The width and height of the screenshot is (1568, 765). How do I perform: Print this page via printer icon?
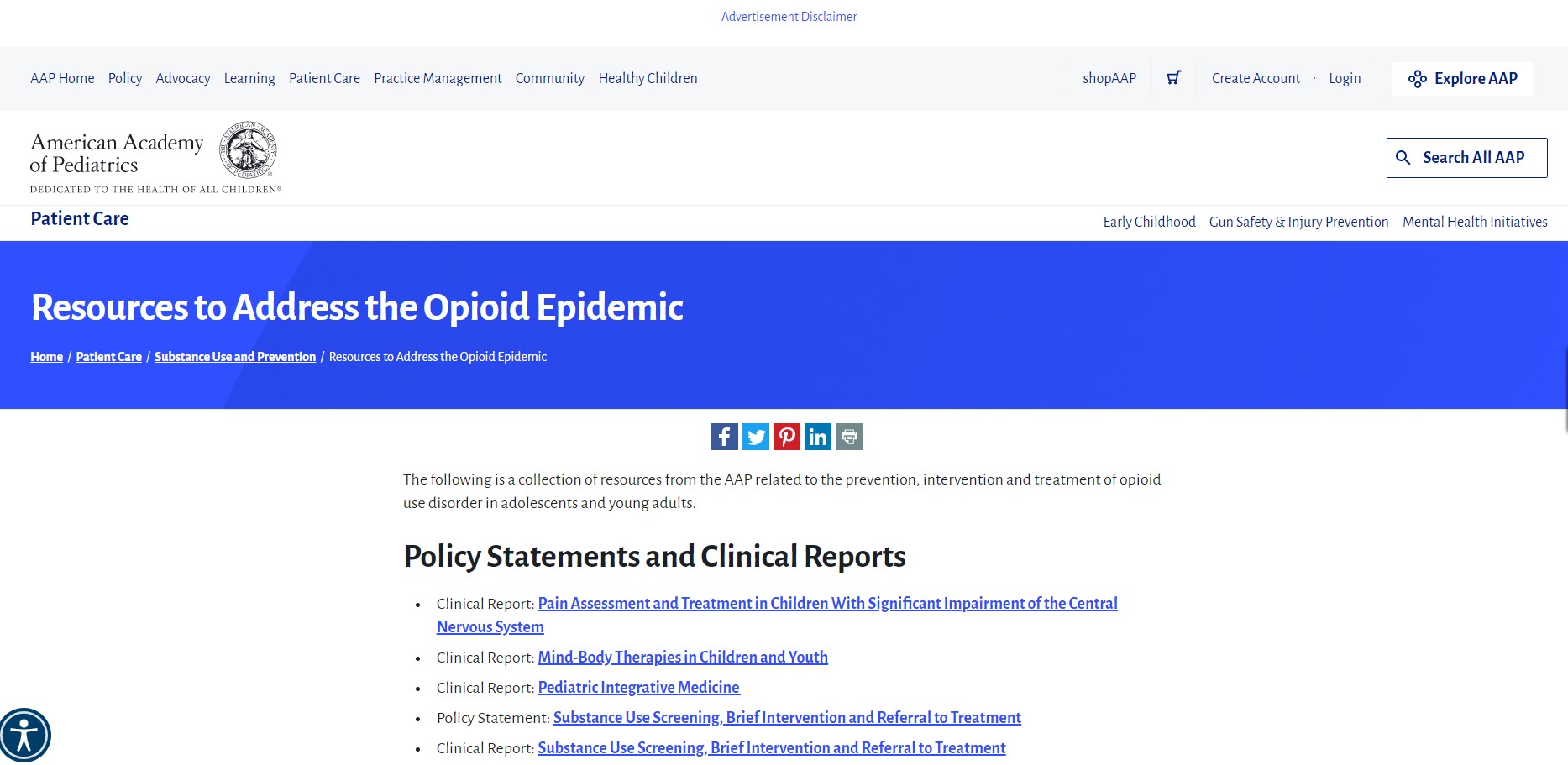[x=849, y=437]
